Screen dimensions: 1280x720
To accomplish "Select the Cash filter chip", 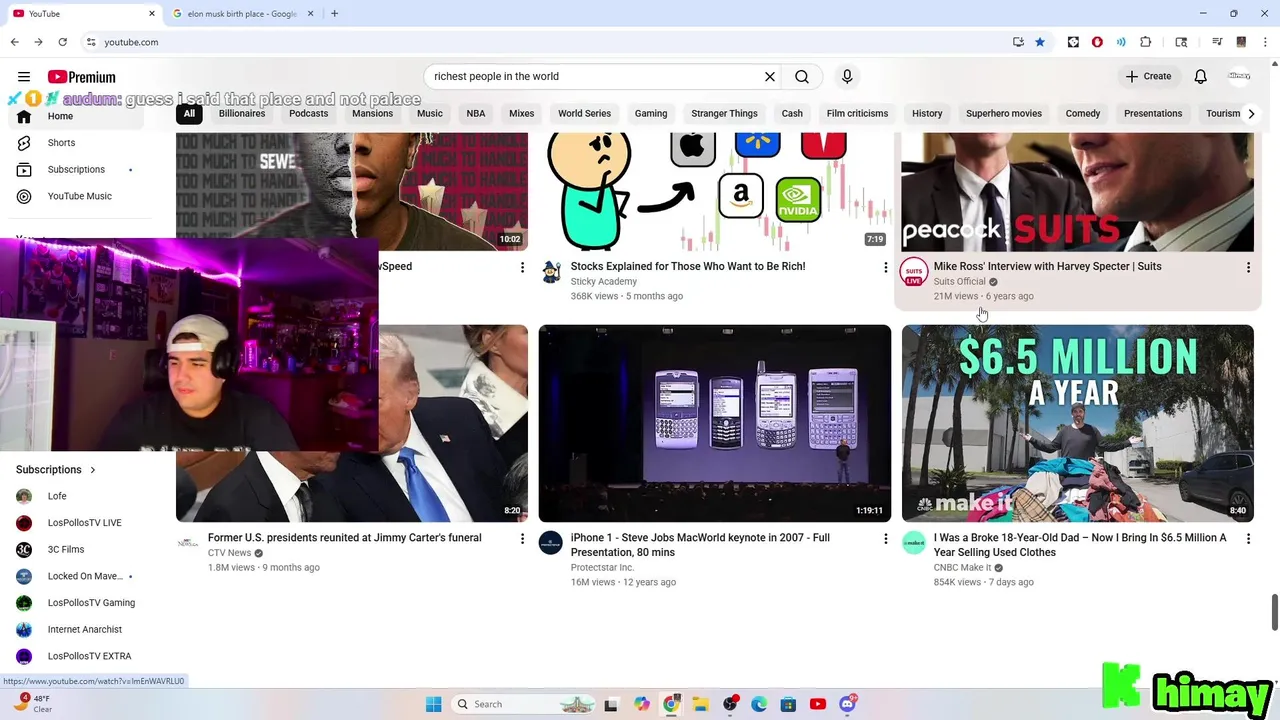I will point(792,113).
